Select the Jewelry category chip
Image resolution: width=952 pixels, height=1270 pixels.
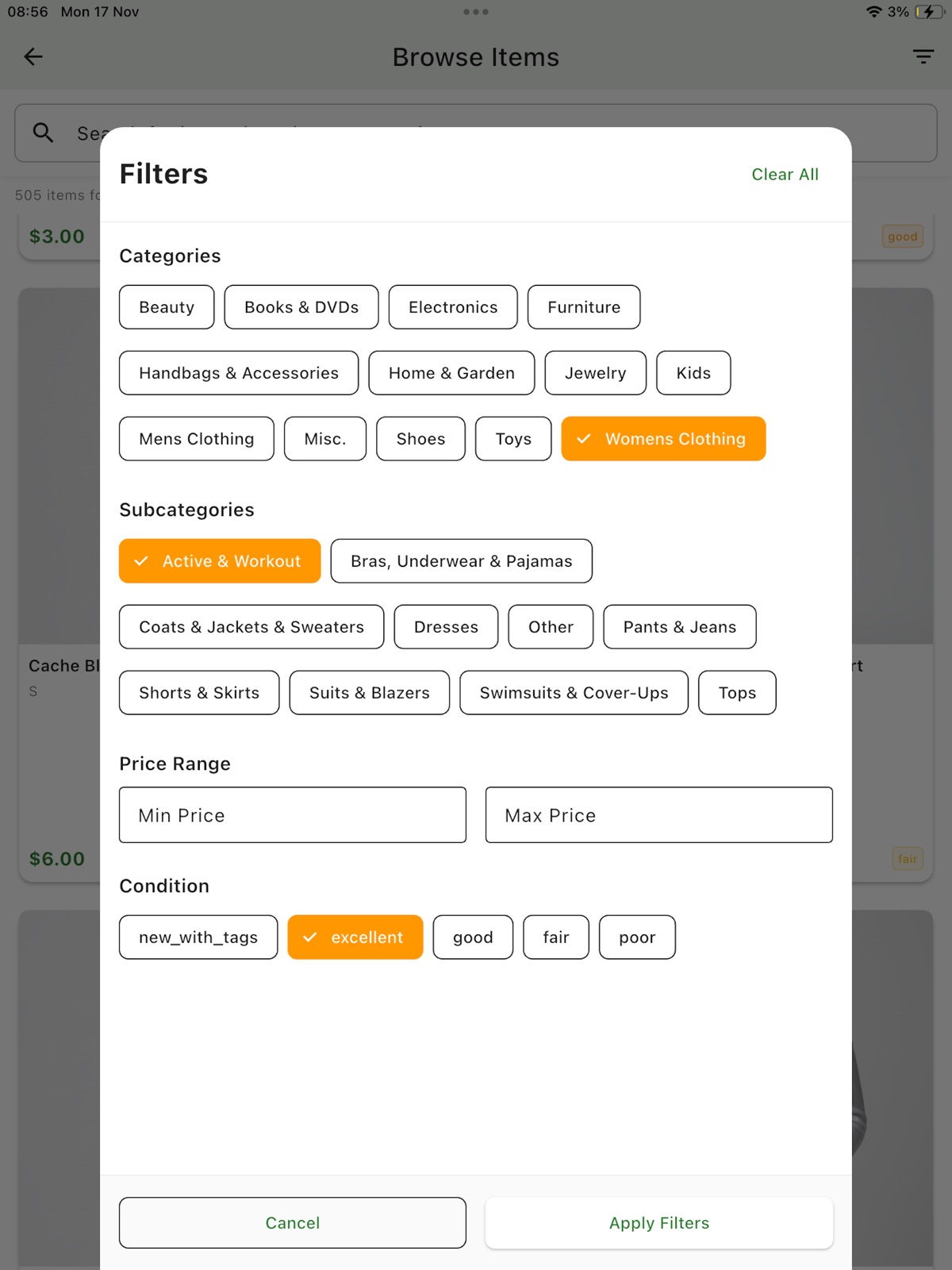pos(596,373)
